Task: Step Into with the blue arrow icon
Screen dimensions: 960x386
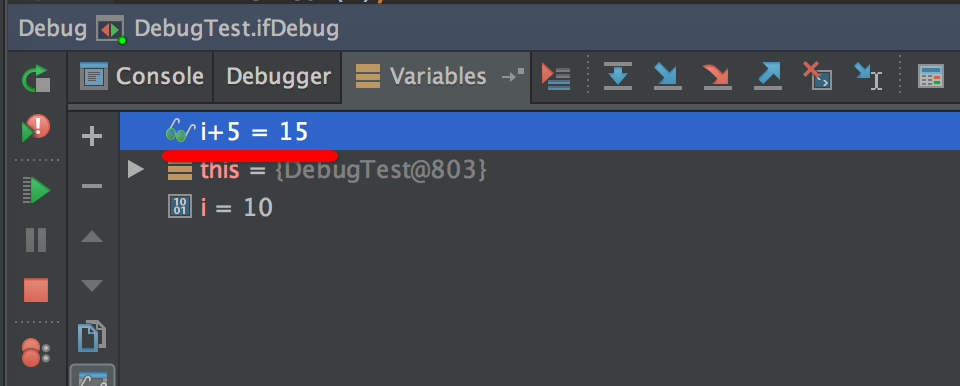Action: [667, 76]
